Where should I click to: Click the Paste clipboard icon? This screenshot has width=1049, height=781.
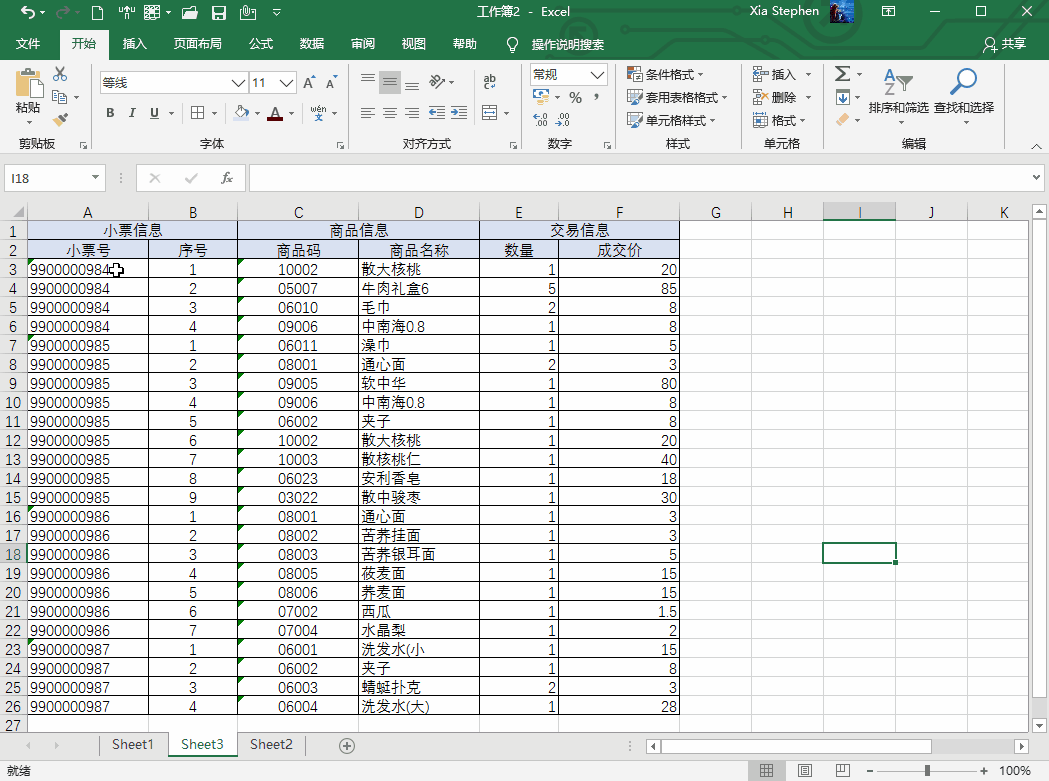point(29,84)
